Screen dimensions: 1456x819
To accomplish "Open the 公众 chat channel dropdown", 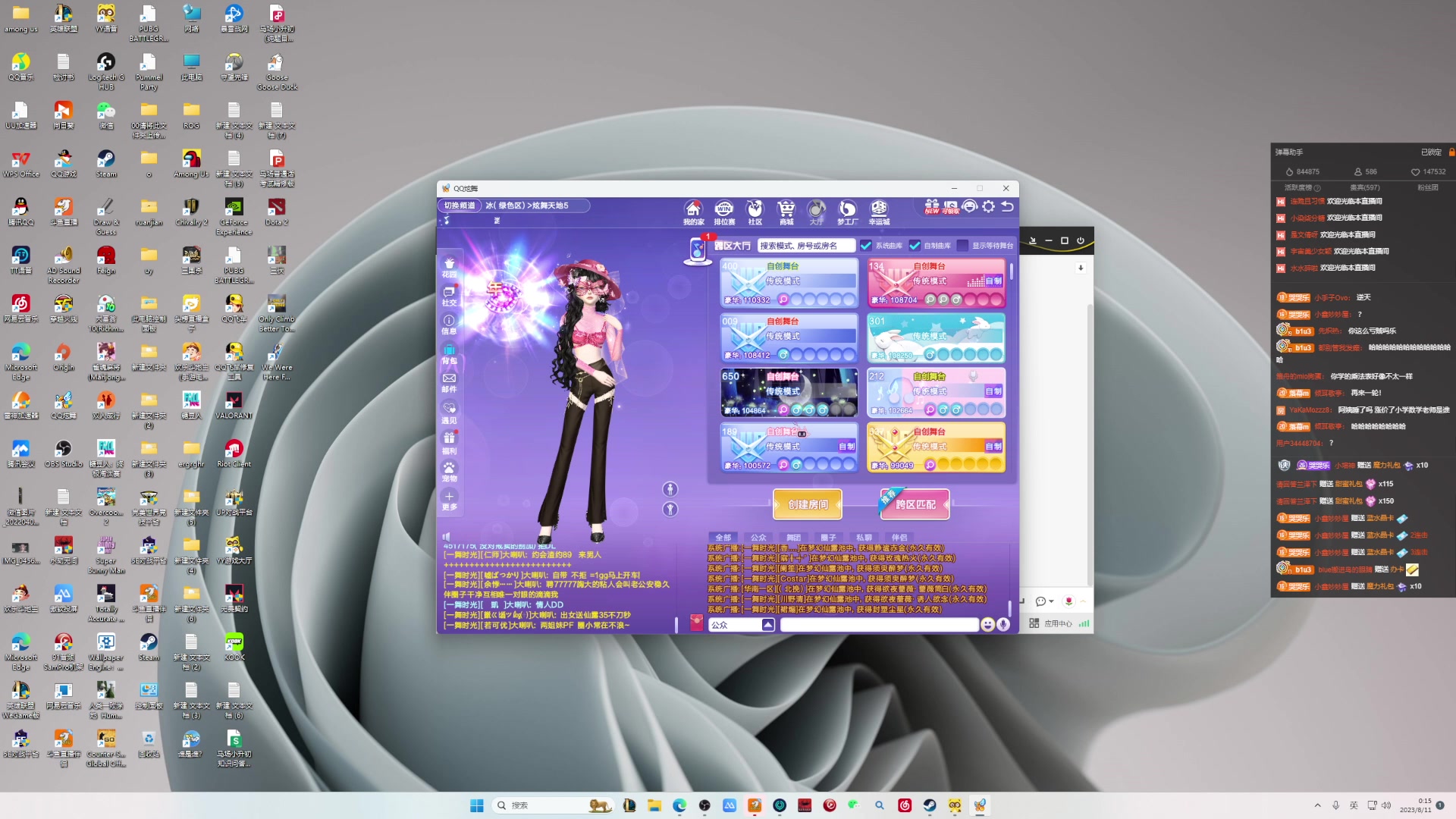I will click(x=768, y=625).
